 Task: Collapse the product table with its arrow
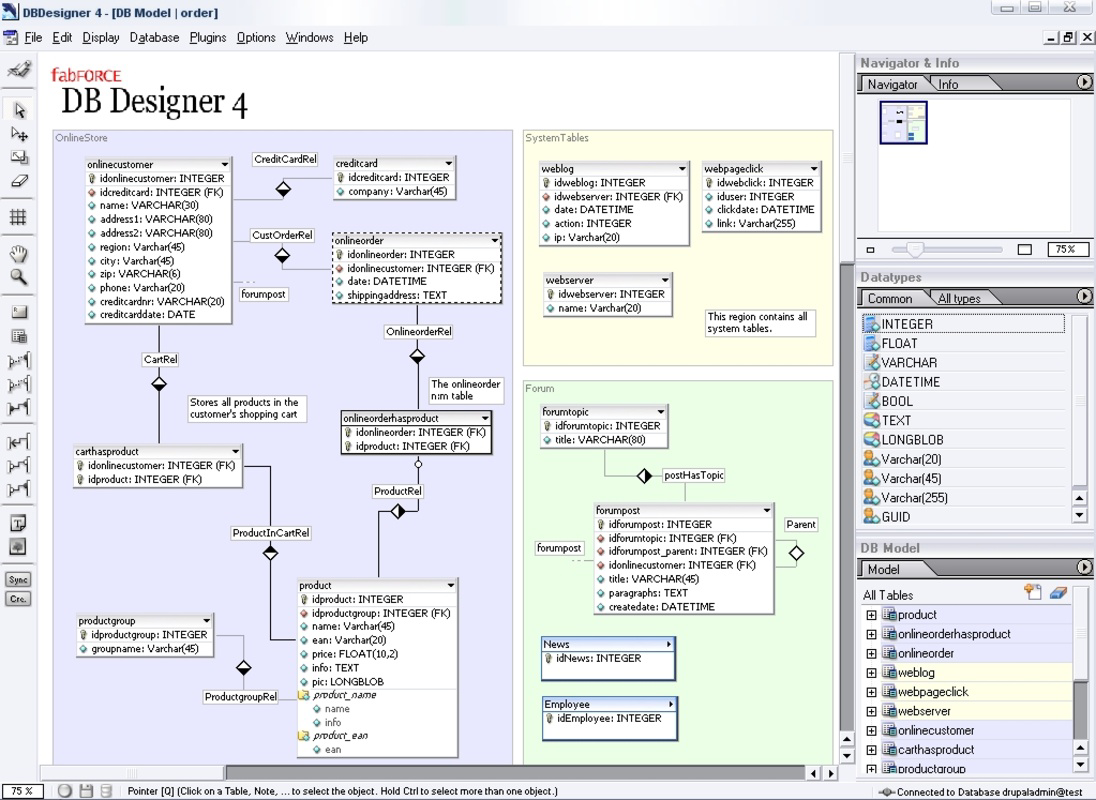coord(451,585)
